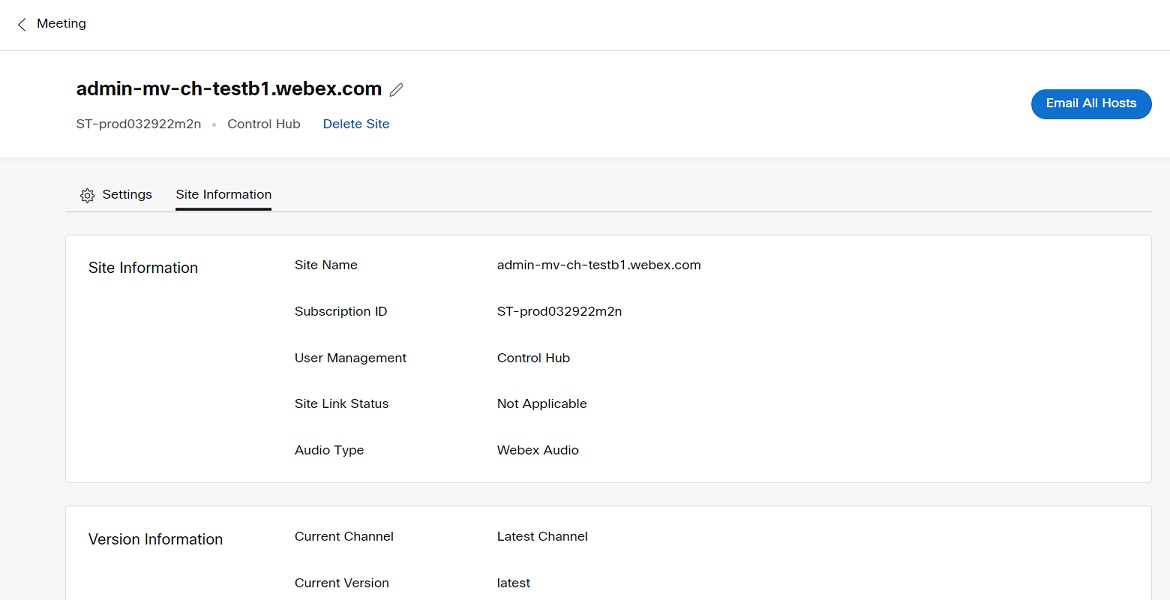Click the Delete Site link
The width and height of the screenshot is (1170, 600).
(x=356, y=124)
